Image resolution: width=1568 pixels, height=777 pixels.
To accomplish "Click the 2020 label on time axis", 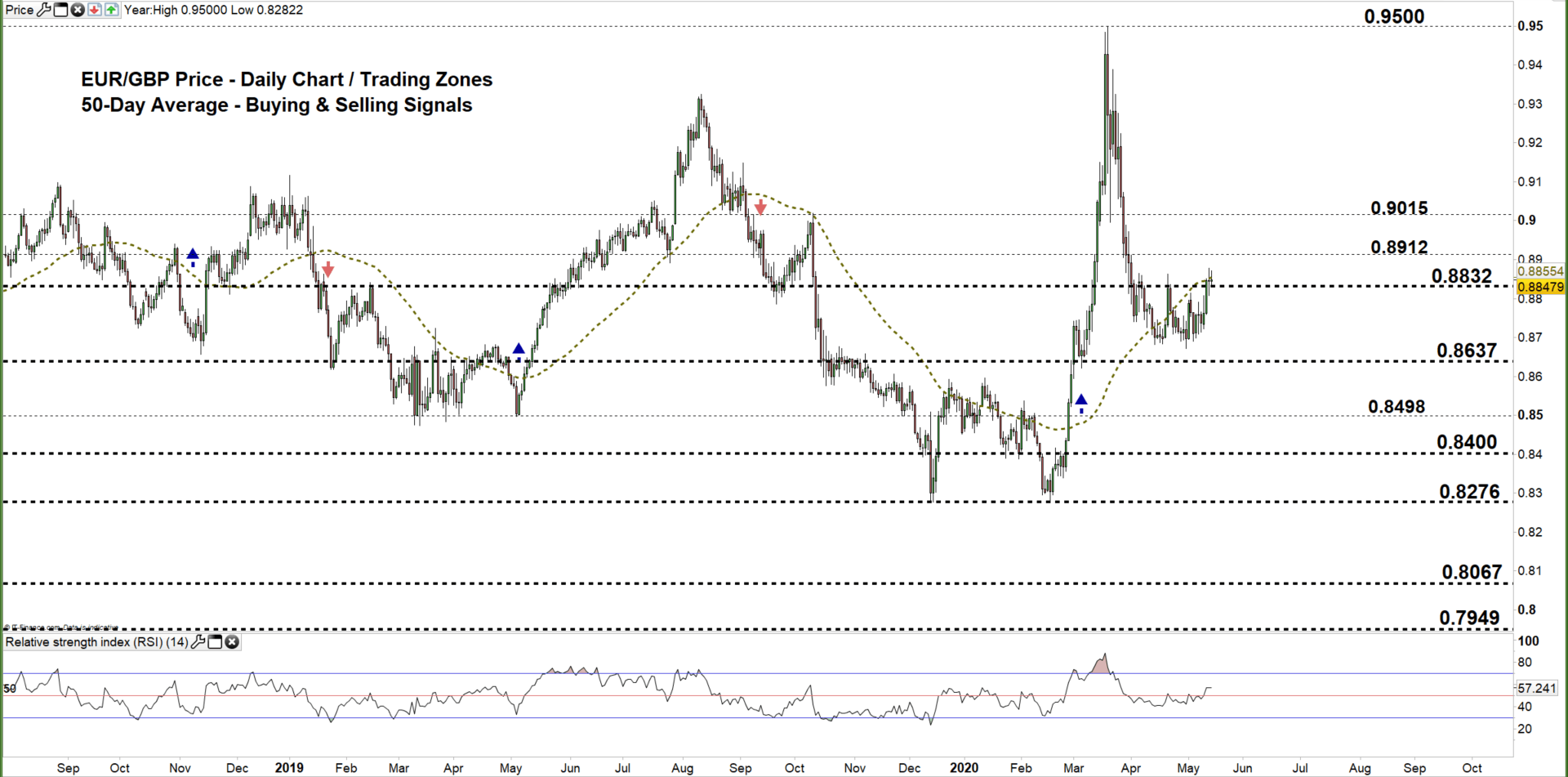I will [x=964, y=768].
